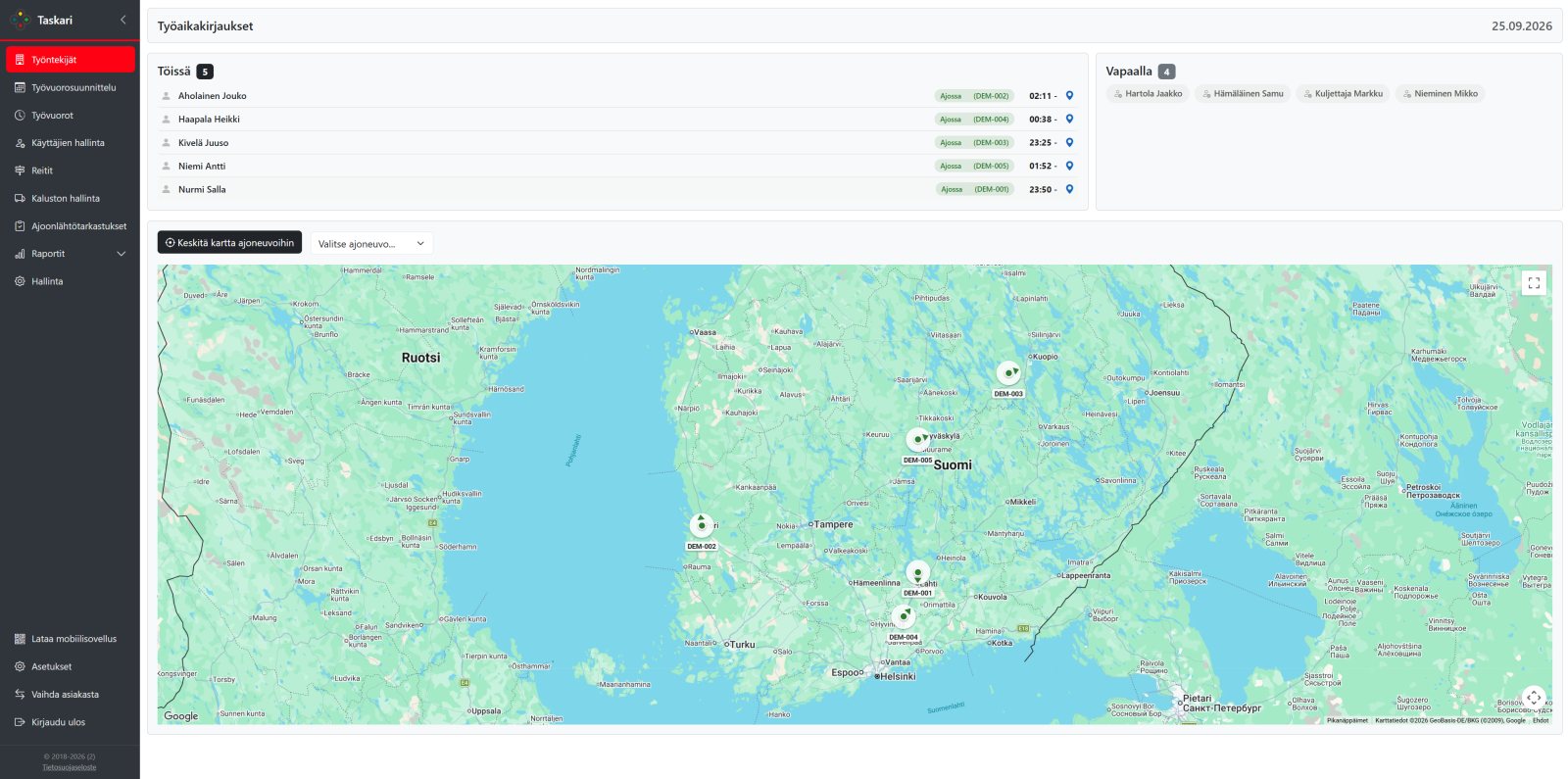
Task: Click the Ajoonlähtötarkastukset clipboard icon
Action: click(x=20, y=226)
